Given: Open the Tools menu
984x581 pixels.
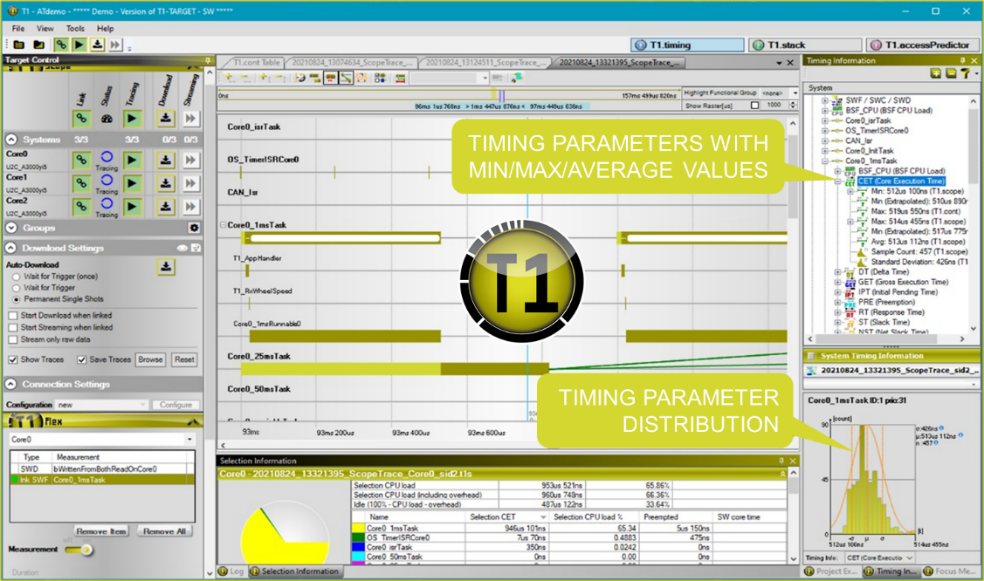Looking at the screenshot, I should [76, 29].
